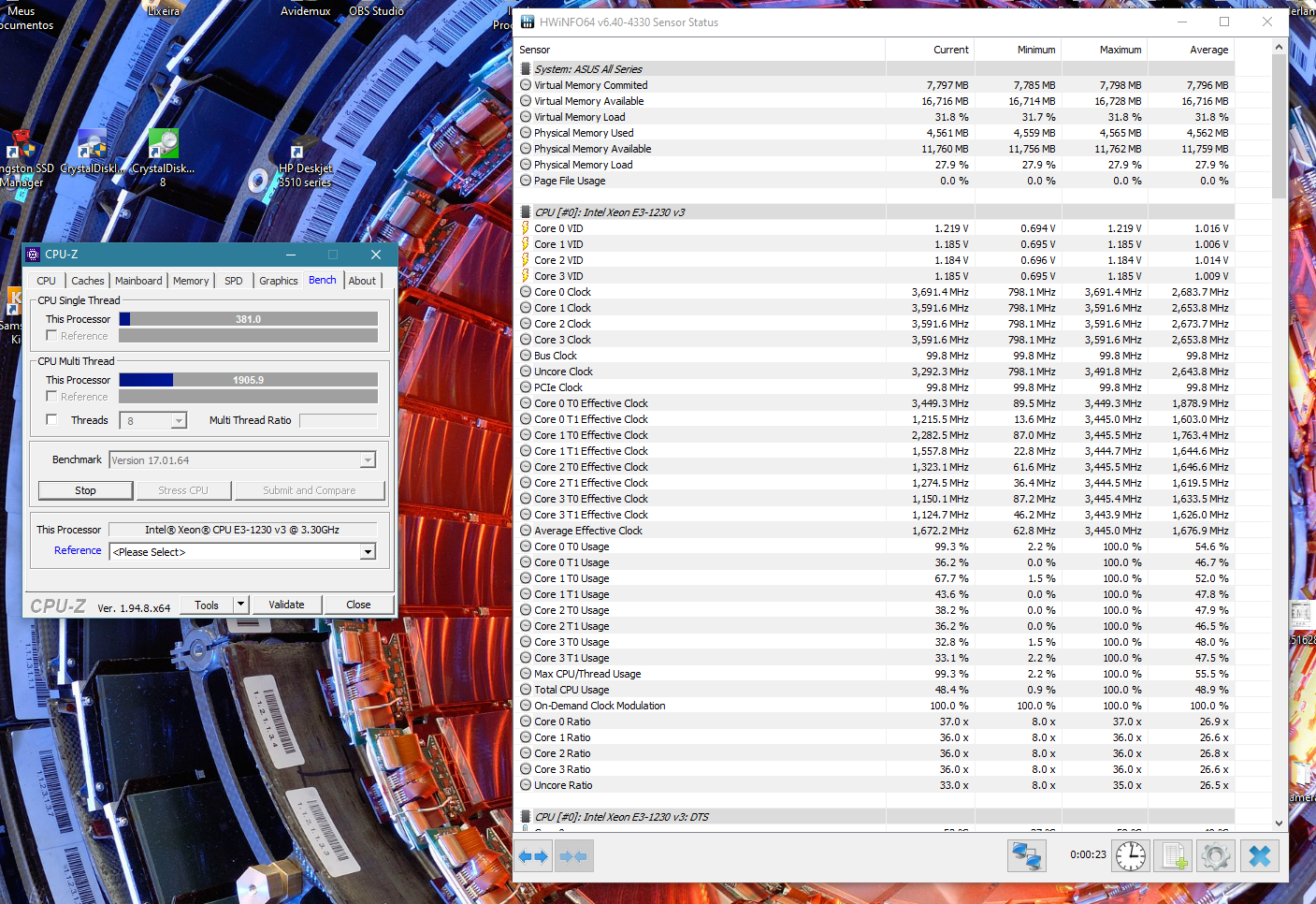Click the Validate button

tap(286, 605)
